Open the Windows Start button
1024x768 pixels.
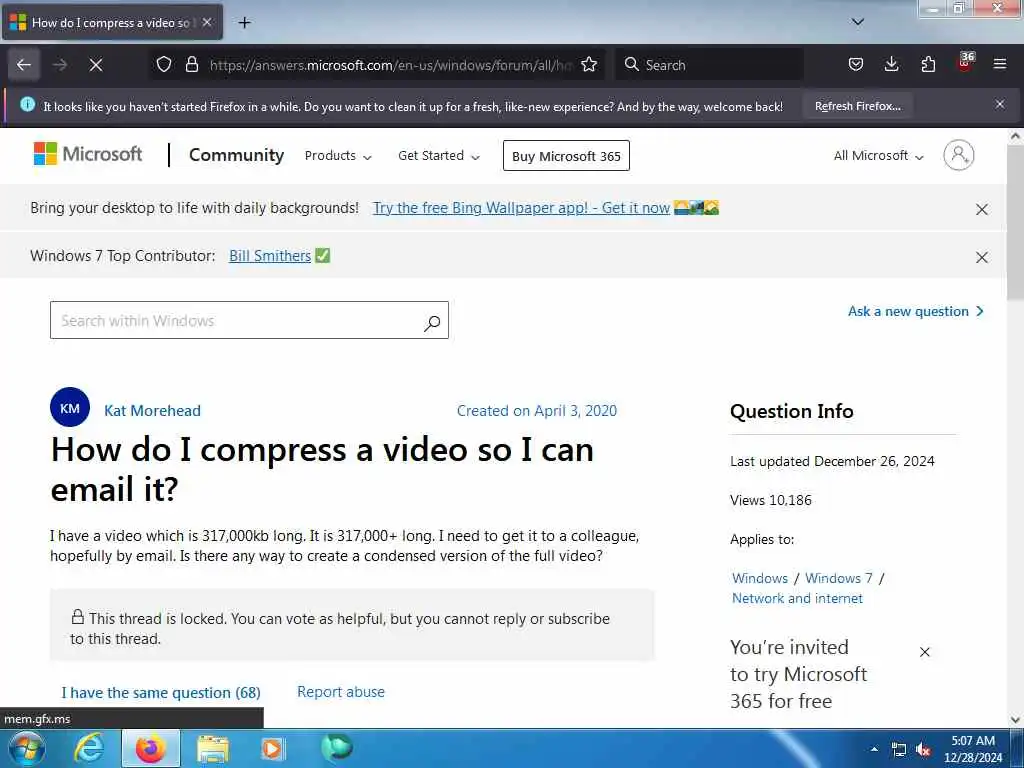(25, 748)
